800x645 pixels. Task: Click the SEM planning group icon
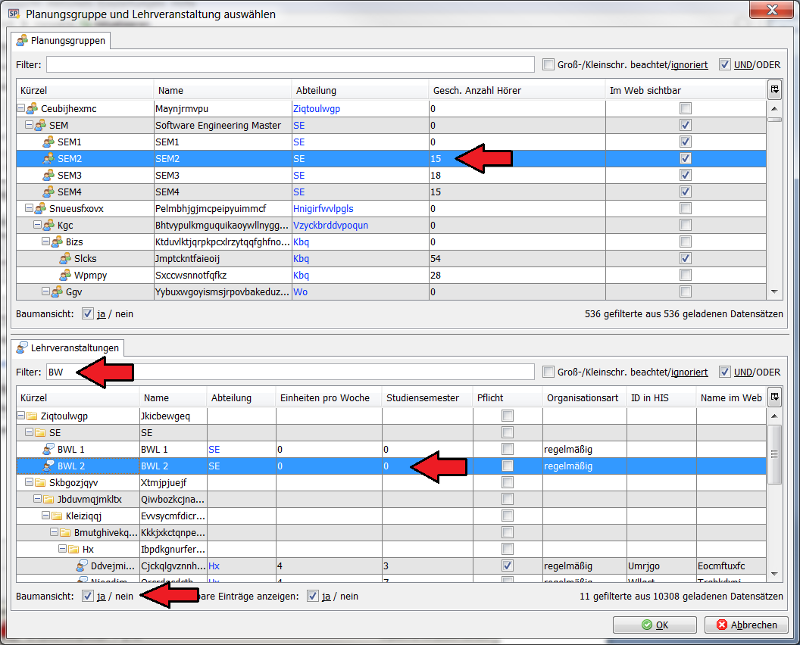(40, 125)
